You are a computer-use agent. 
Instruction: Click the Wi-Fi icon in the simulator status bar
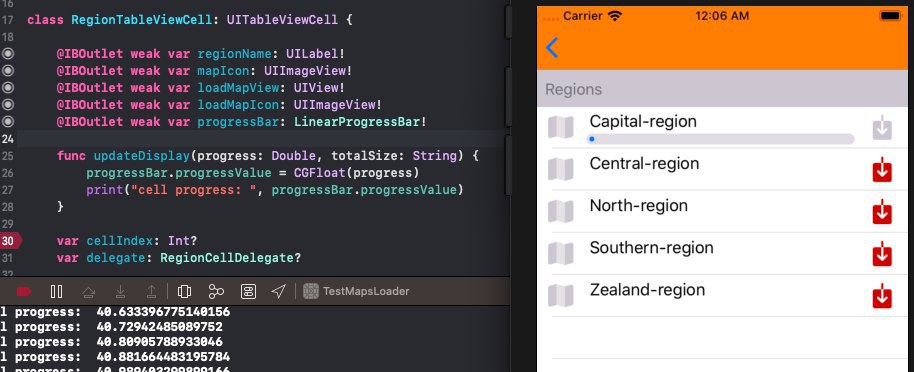coord(614,16)
